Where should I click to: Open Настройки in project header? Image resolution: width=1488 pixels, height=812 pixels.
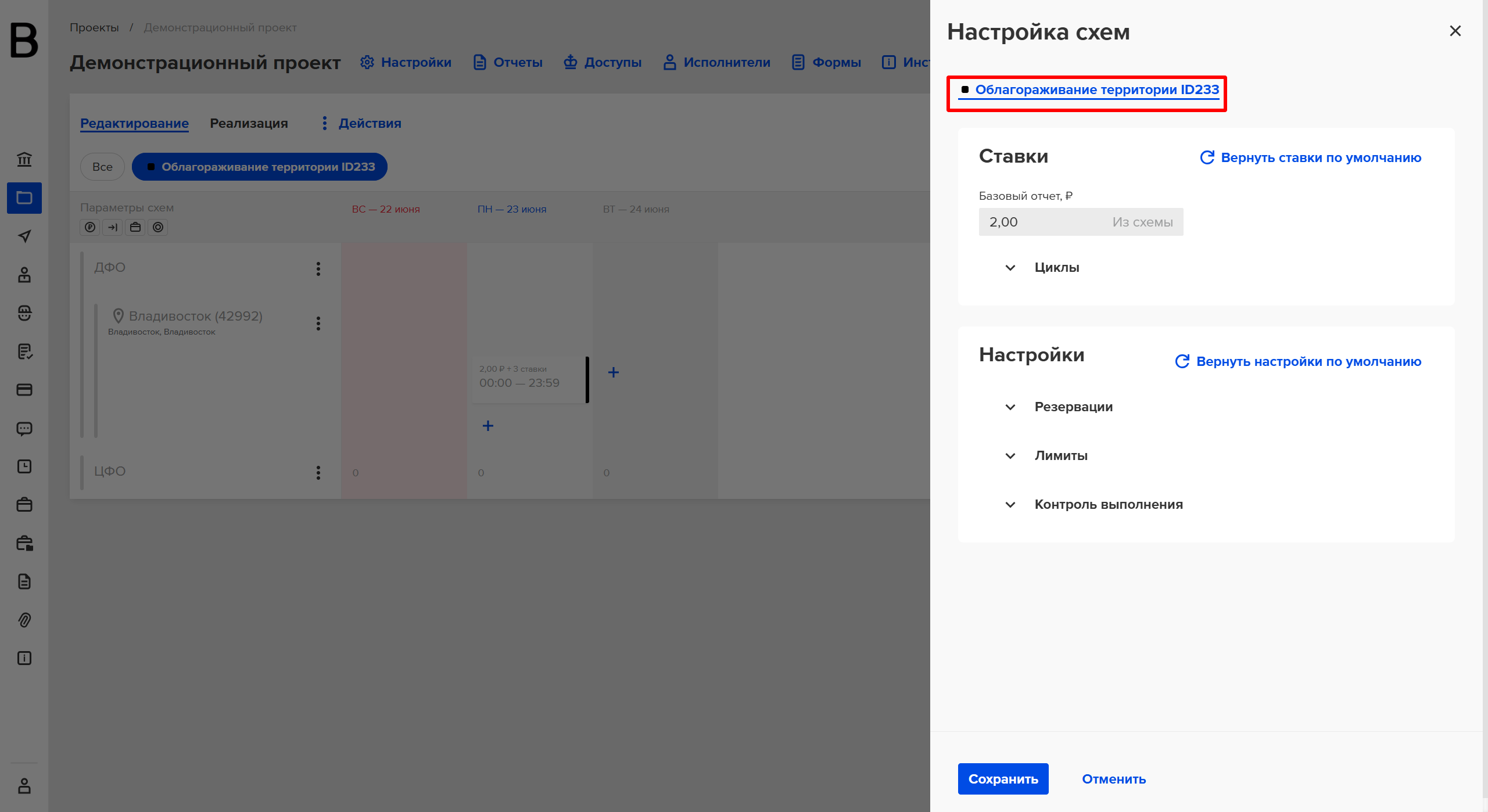pyautogui.click(x=406, y=62)
